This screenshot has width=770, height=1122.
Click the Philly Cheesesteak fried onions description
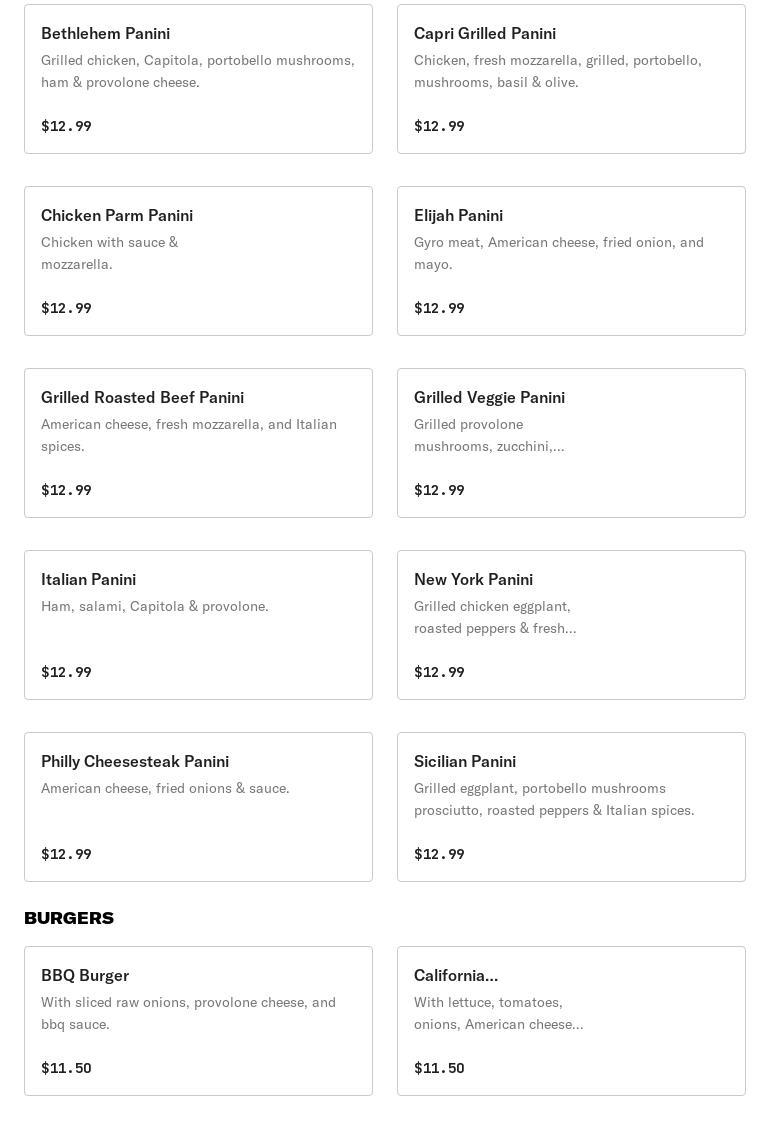coord(165,788)
